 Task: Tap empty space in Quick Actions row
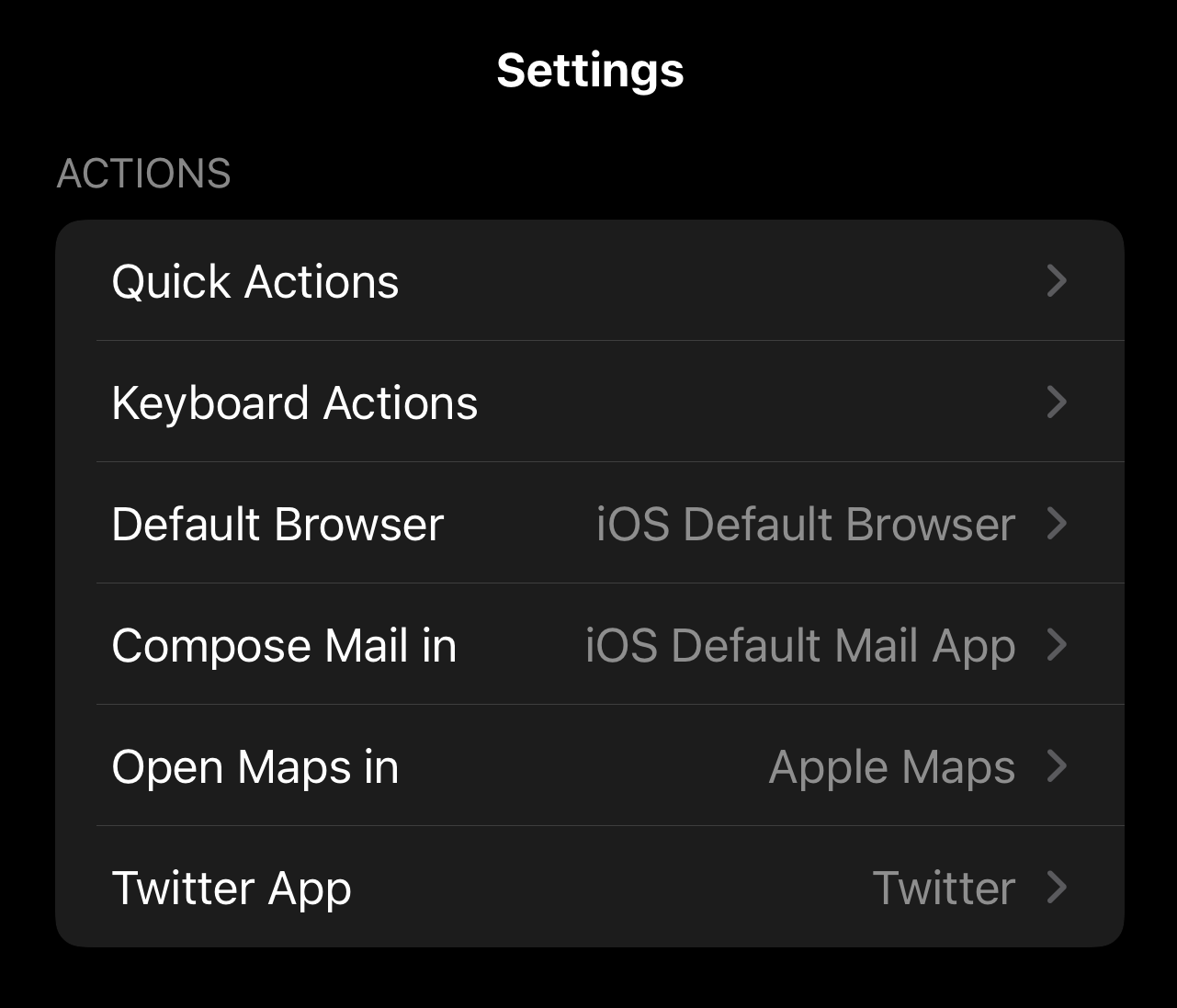(x=721, y=280)
